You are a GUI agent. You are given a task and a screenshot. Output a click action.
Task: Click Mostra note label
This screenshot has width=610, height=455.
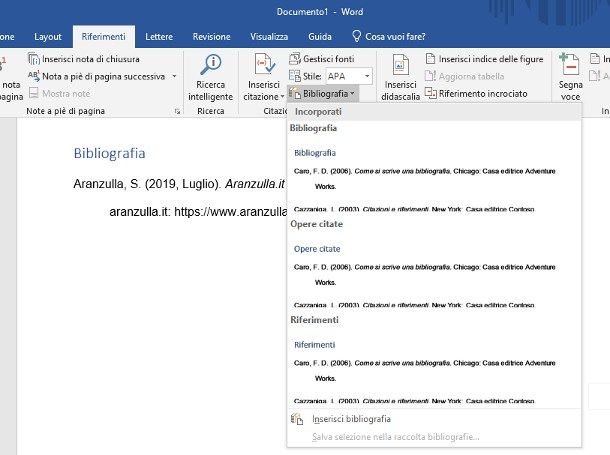click(x=66, y=93)
